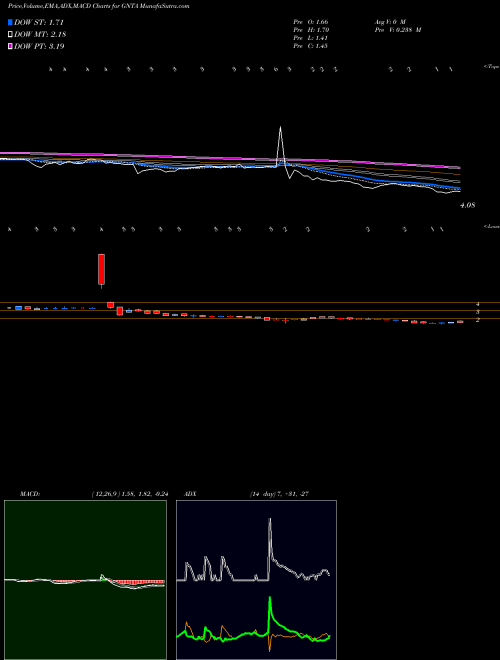Click the 'ADX' panel heading
Screen dimensions: 500x660
[x=190, y=493]
